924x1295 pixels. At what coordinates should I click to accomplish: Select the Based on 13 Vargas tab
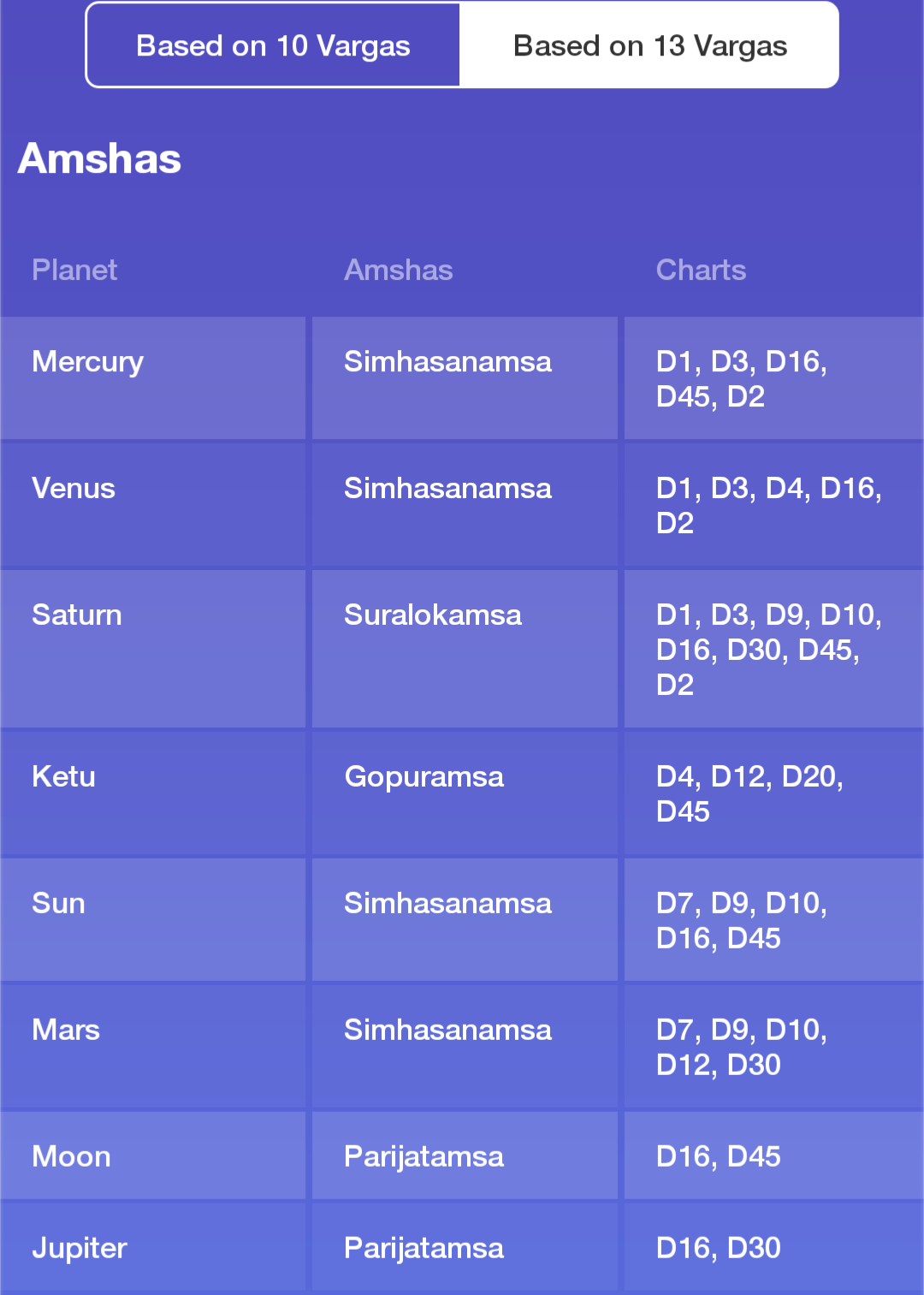pyautogui.click(x=649, y=45)
